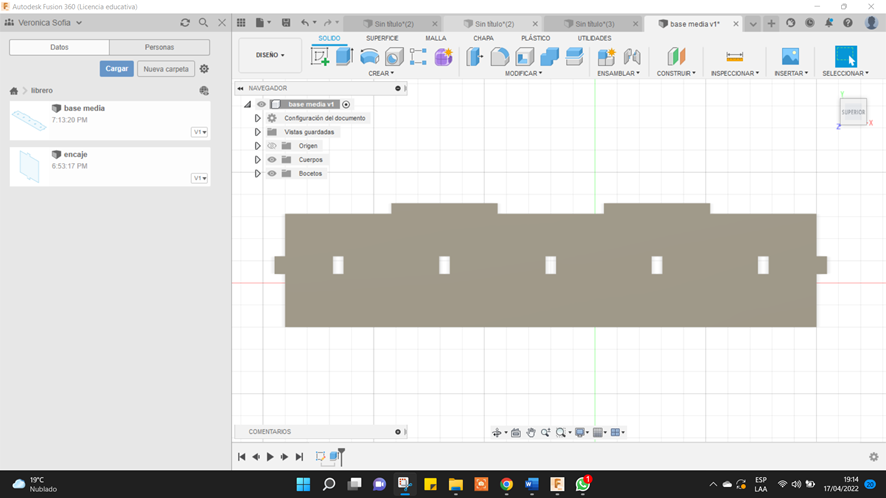
Task: Select the Joint tool icon
Action: click(632, 57)
